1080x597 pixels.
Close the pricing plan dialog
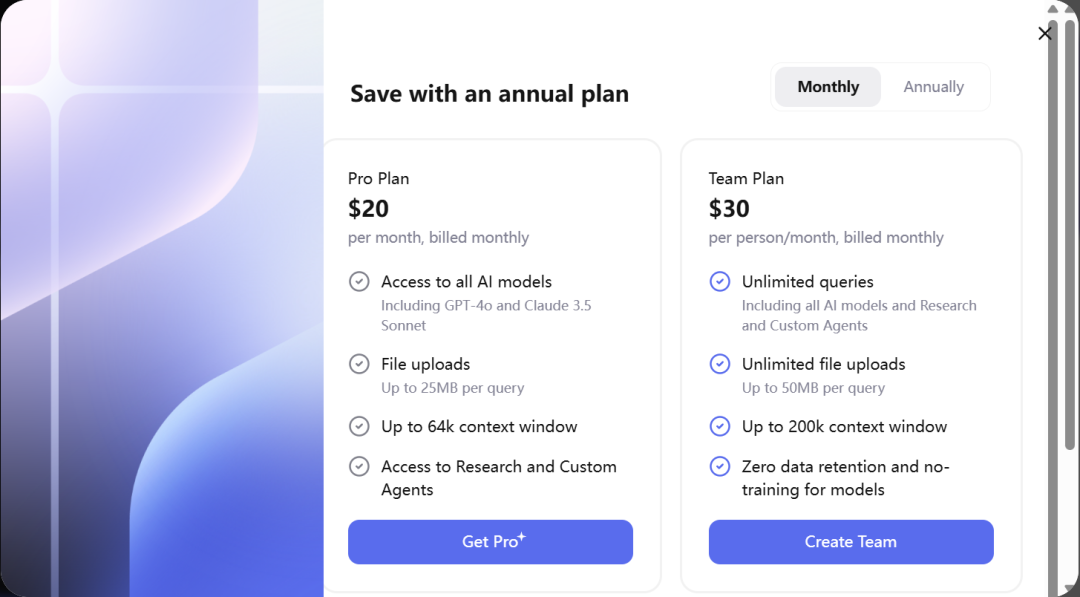coord(1045,33)
